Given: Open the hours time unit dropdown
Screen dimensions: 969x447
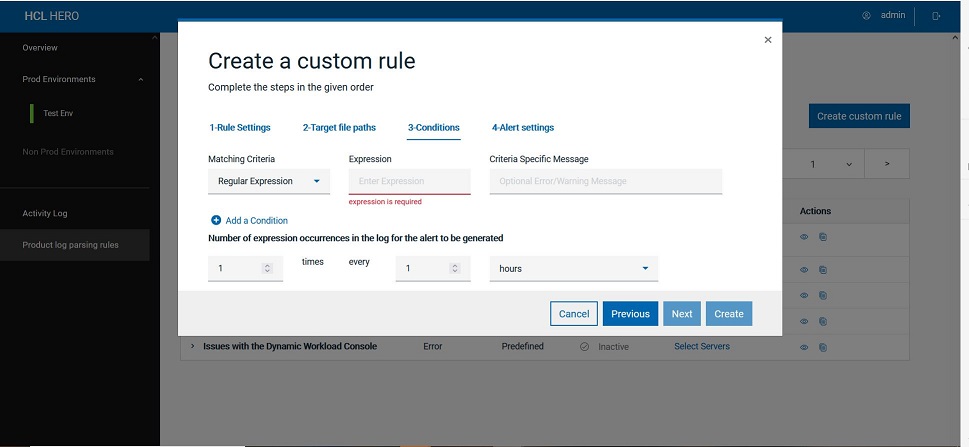Looking at the screenshot, I should click(573, 268).
